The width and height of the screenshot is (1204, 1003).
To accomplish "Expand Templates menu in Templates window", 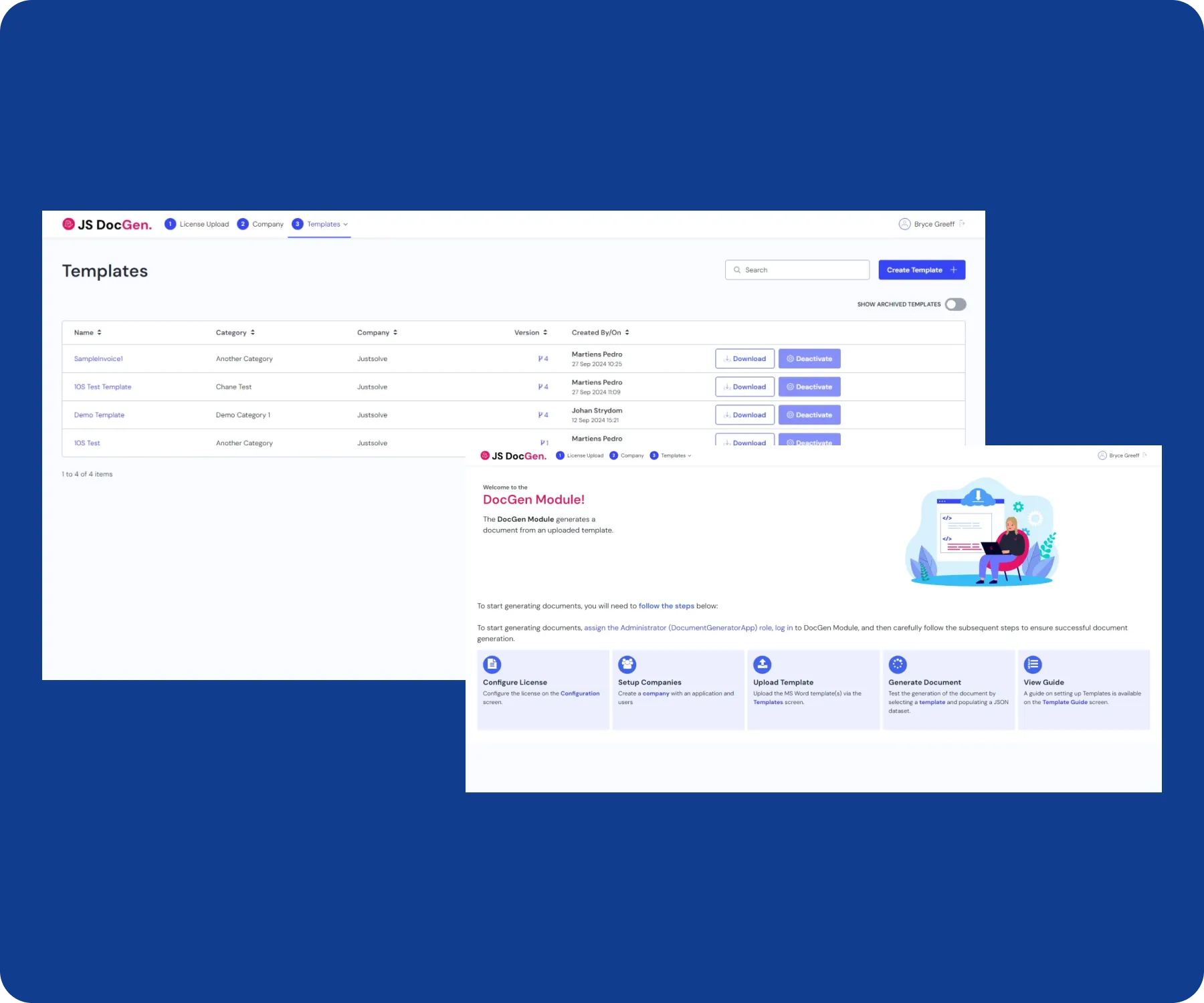I will pyautogui.click(x=320, y=224).
